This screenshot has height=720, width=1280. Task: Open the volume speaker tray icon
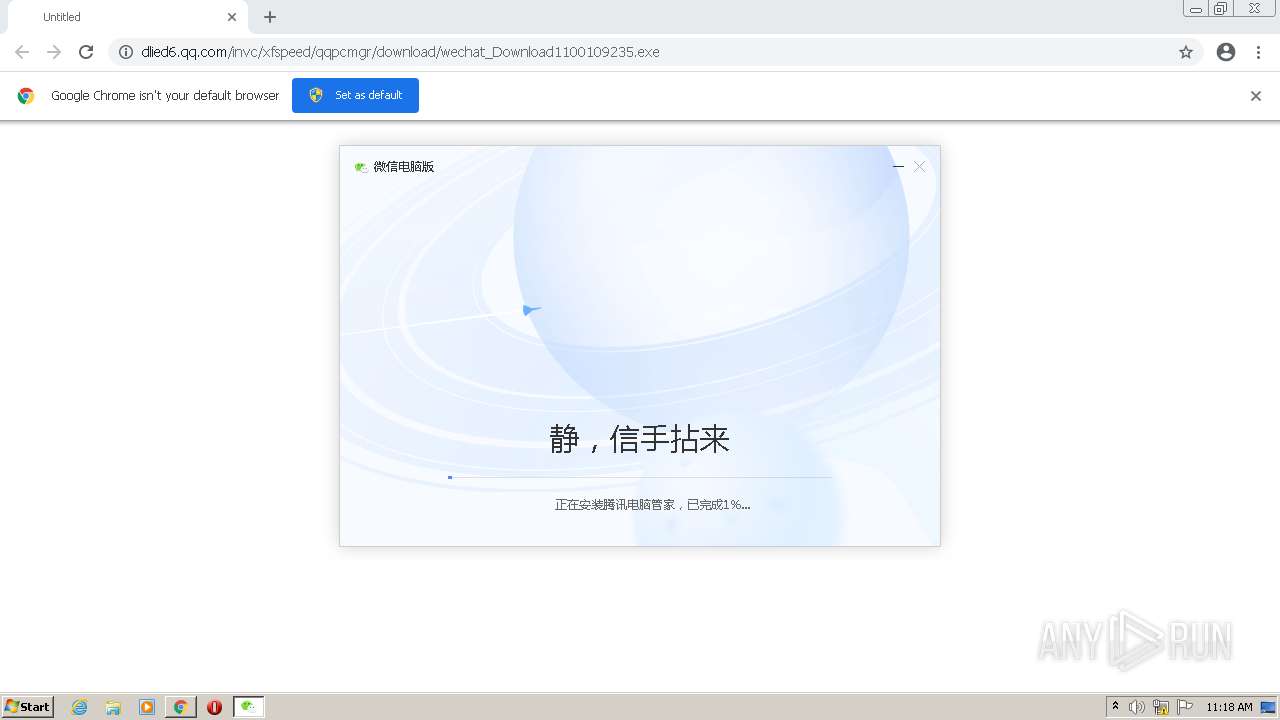tap(1137, 707)
